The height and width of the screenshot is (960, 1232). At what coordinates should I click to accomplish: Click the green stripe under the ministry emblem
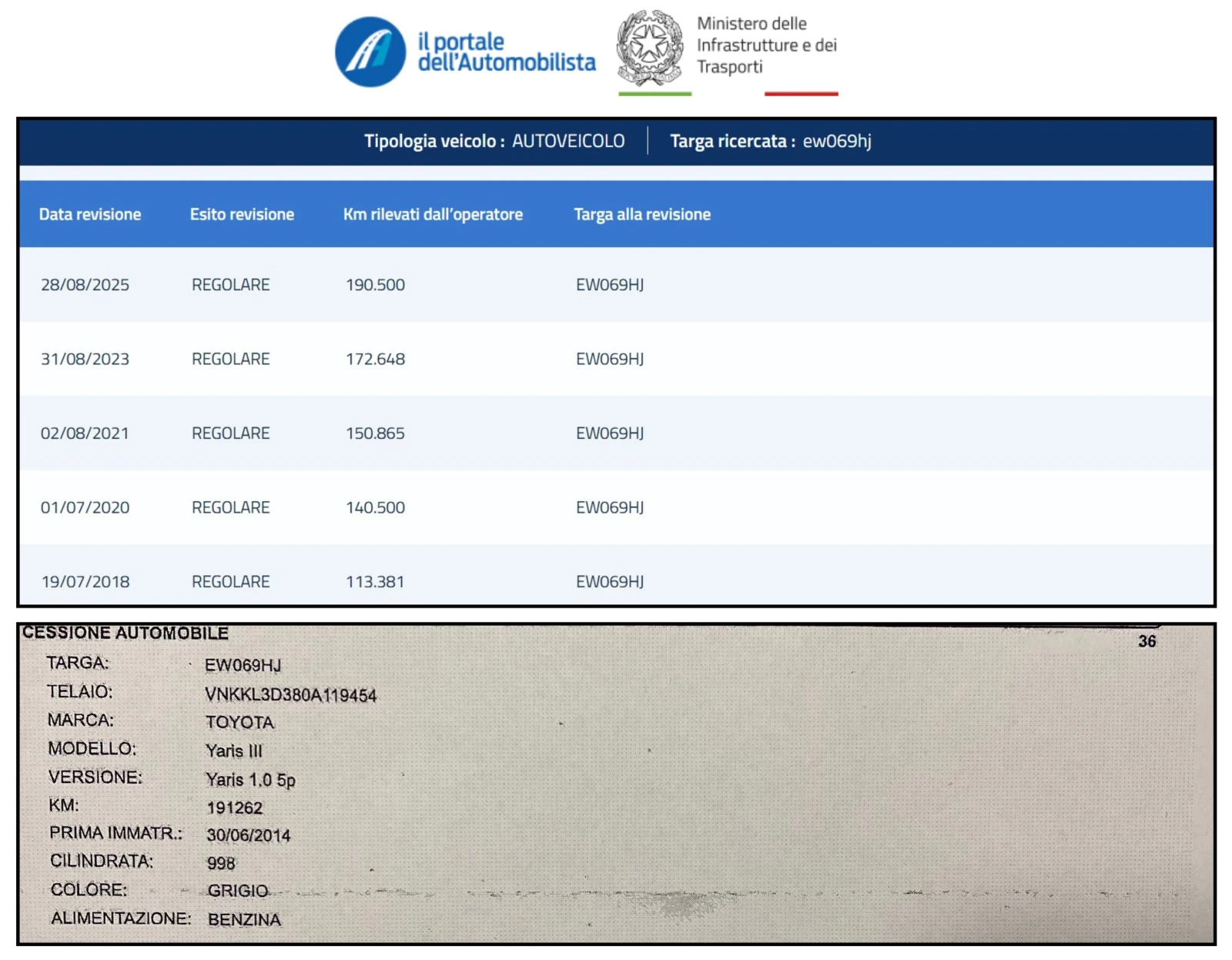pos(654,94)
